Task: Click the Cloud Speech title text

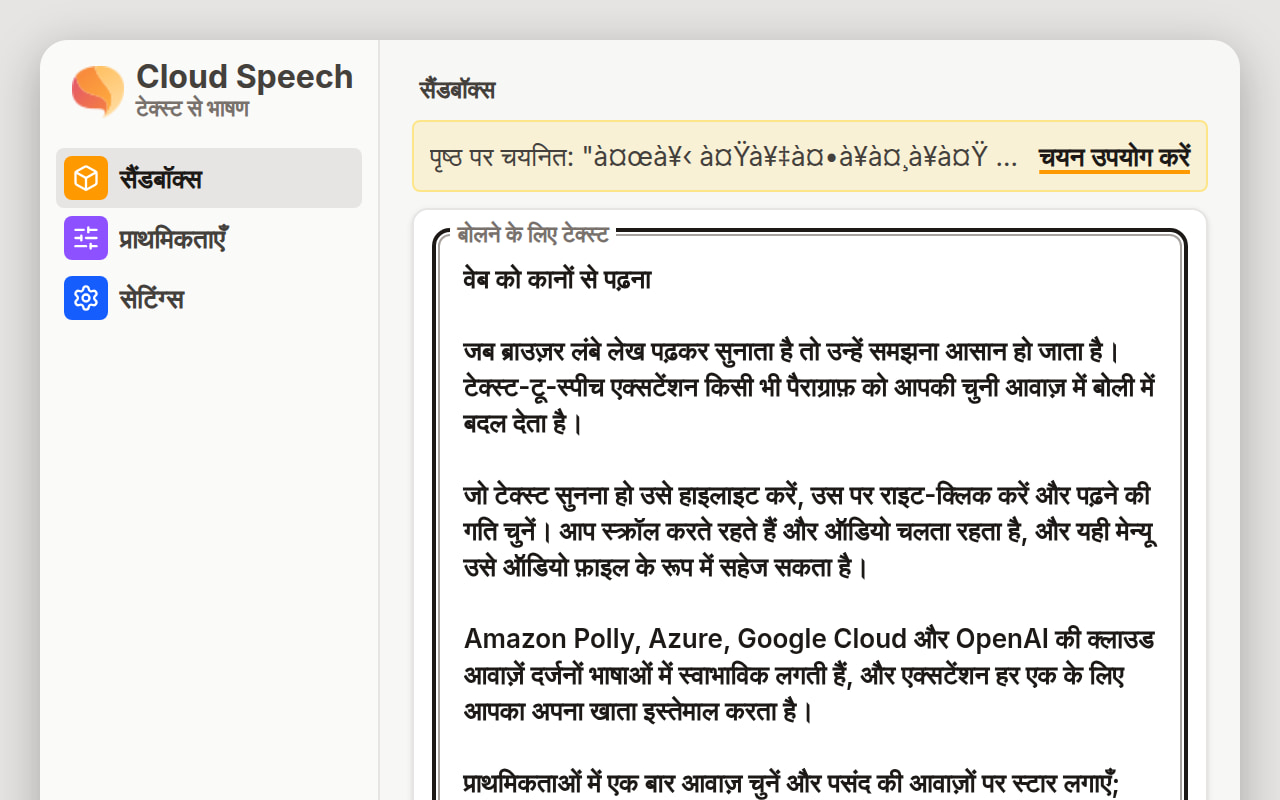Action: (244, 77)
